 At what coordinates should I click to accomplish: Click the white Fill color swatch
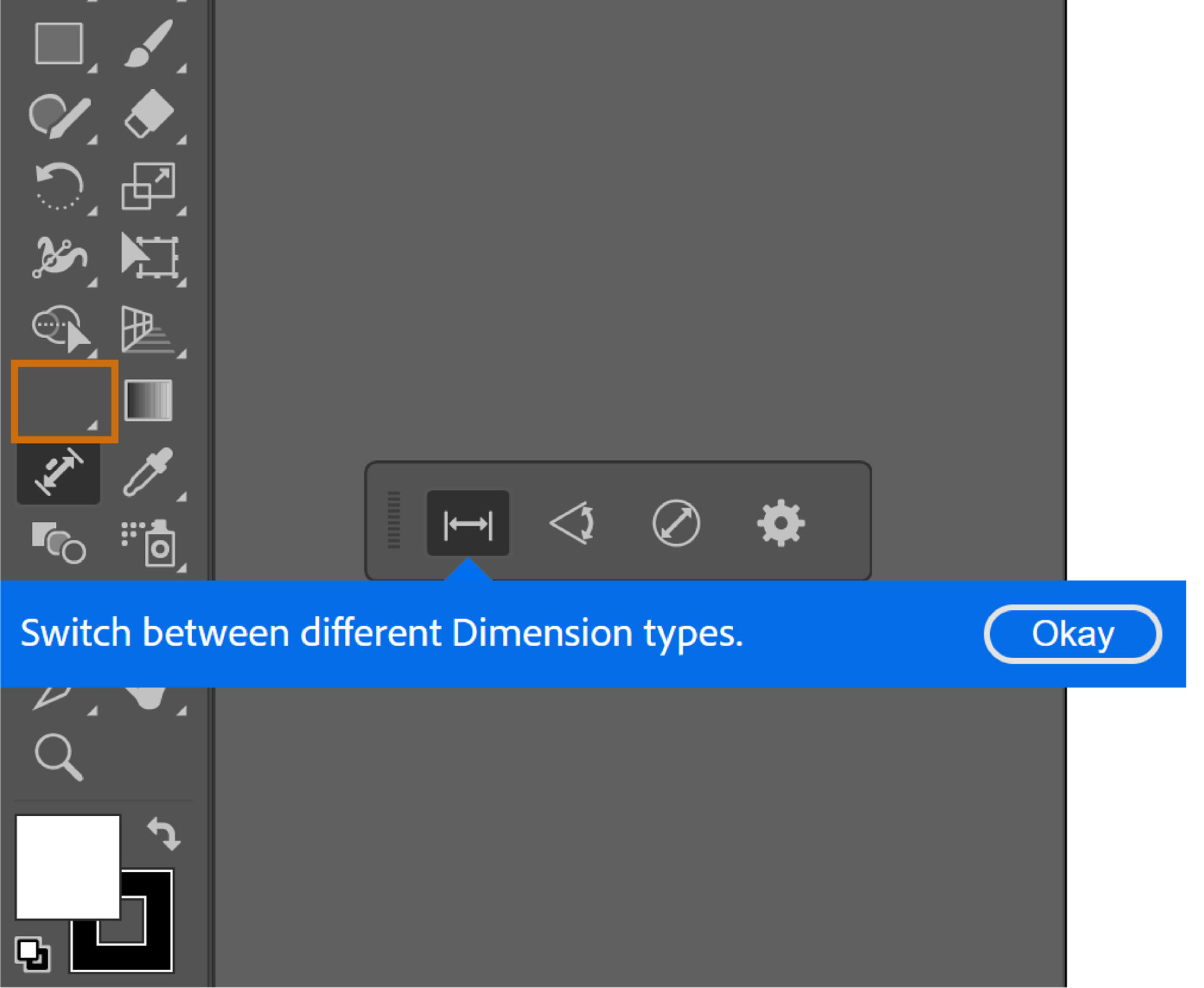67,866
